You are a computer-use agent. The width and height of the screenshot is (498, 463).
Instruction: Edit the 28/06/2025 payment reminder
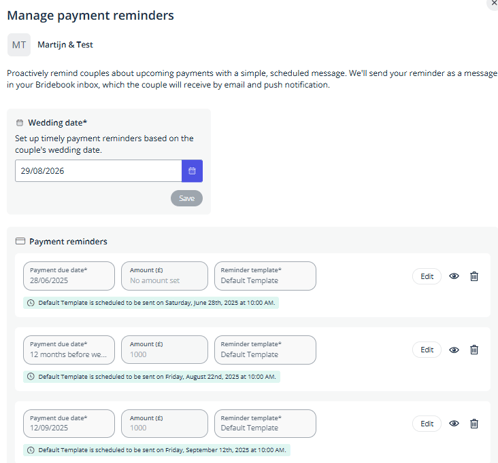427,276
